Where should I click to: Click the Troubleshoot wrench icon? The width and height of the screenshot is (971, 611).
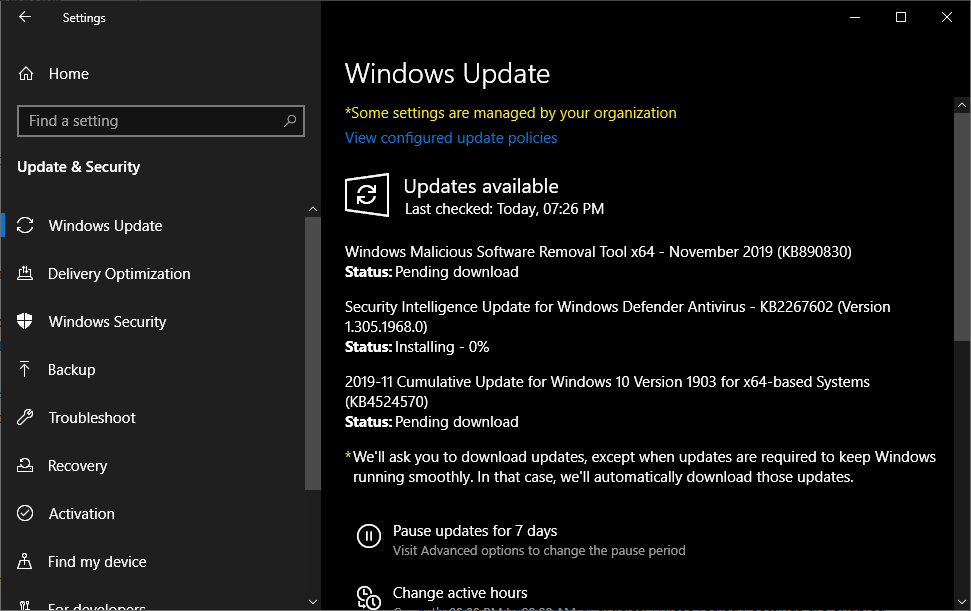coord(25,417)
